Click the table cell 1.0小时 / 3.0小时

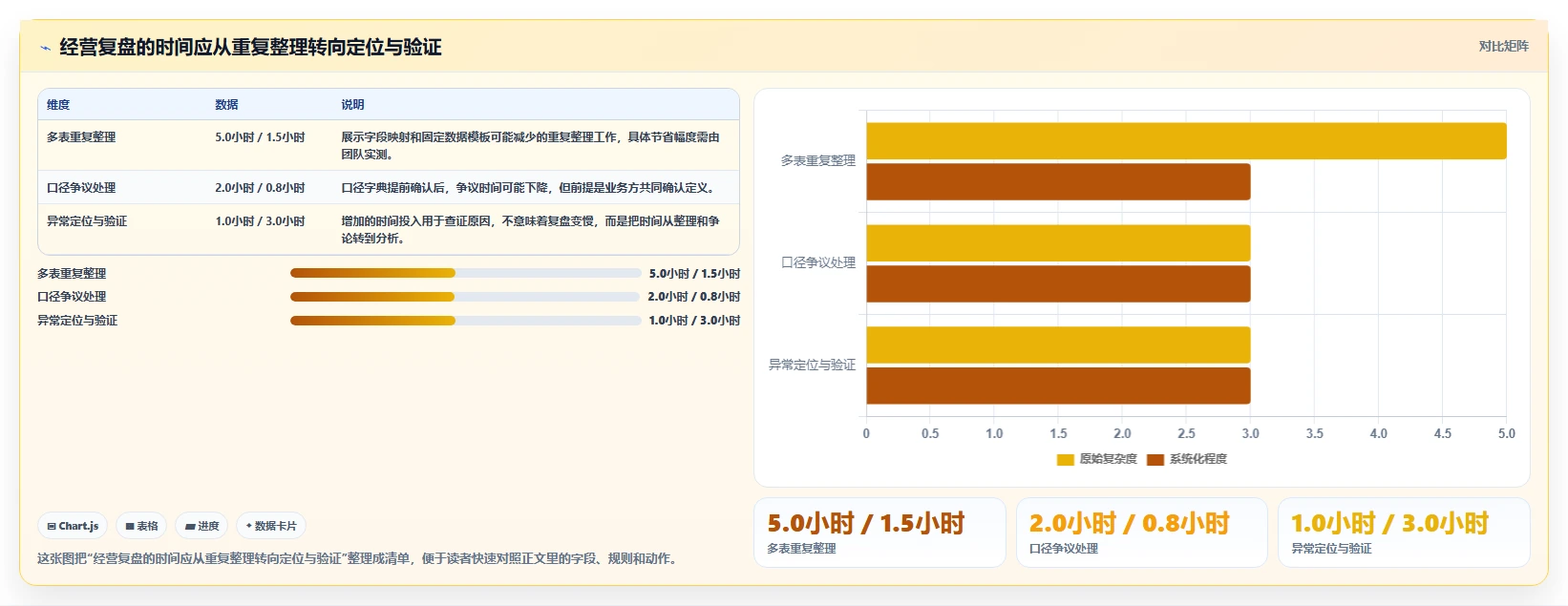260,221
